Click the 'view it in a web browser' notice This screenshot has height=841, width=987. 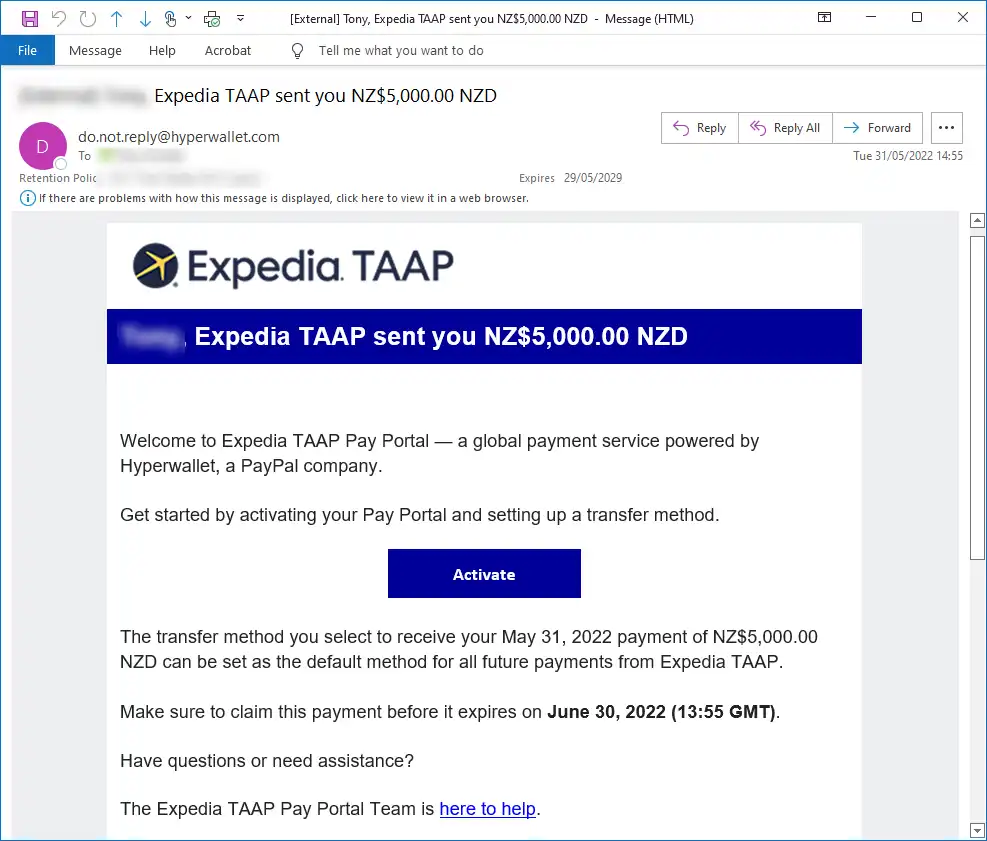point(283,198)
